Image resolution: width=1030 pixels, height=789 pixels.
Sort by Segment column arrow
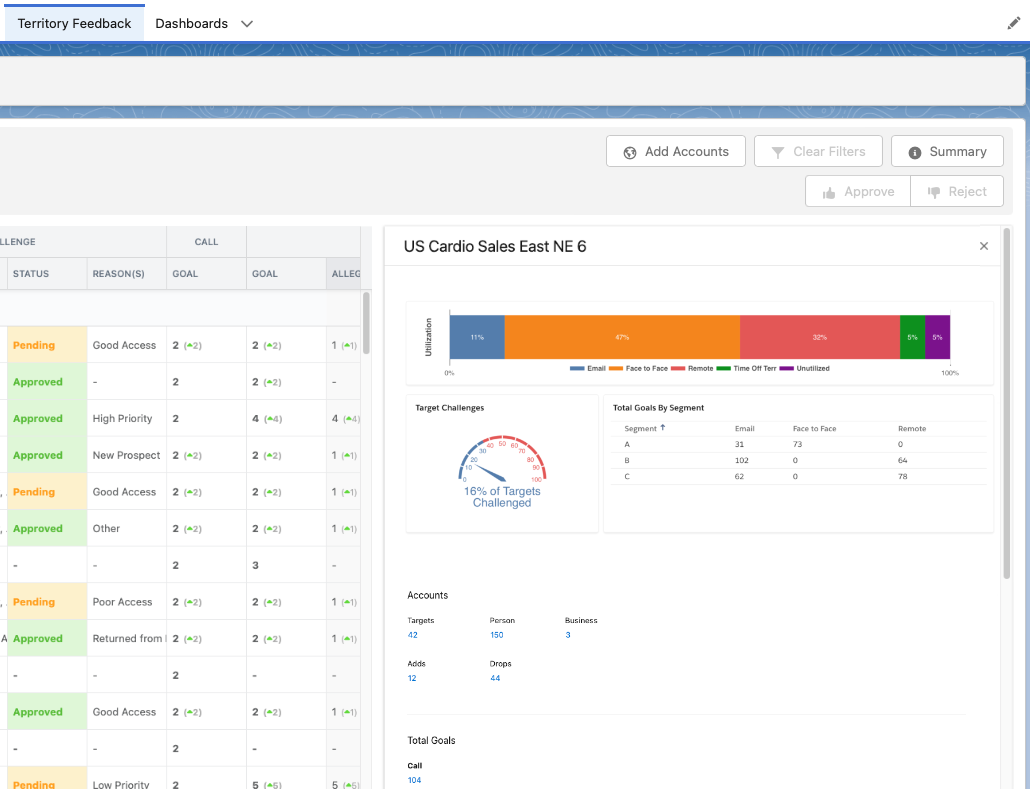(662, 428)
